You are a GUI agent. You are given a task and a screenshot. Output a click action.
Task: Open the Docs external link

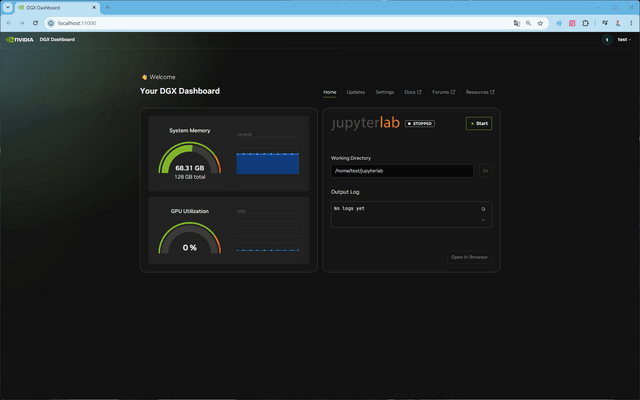[x=413, y=92]
